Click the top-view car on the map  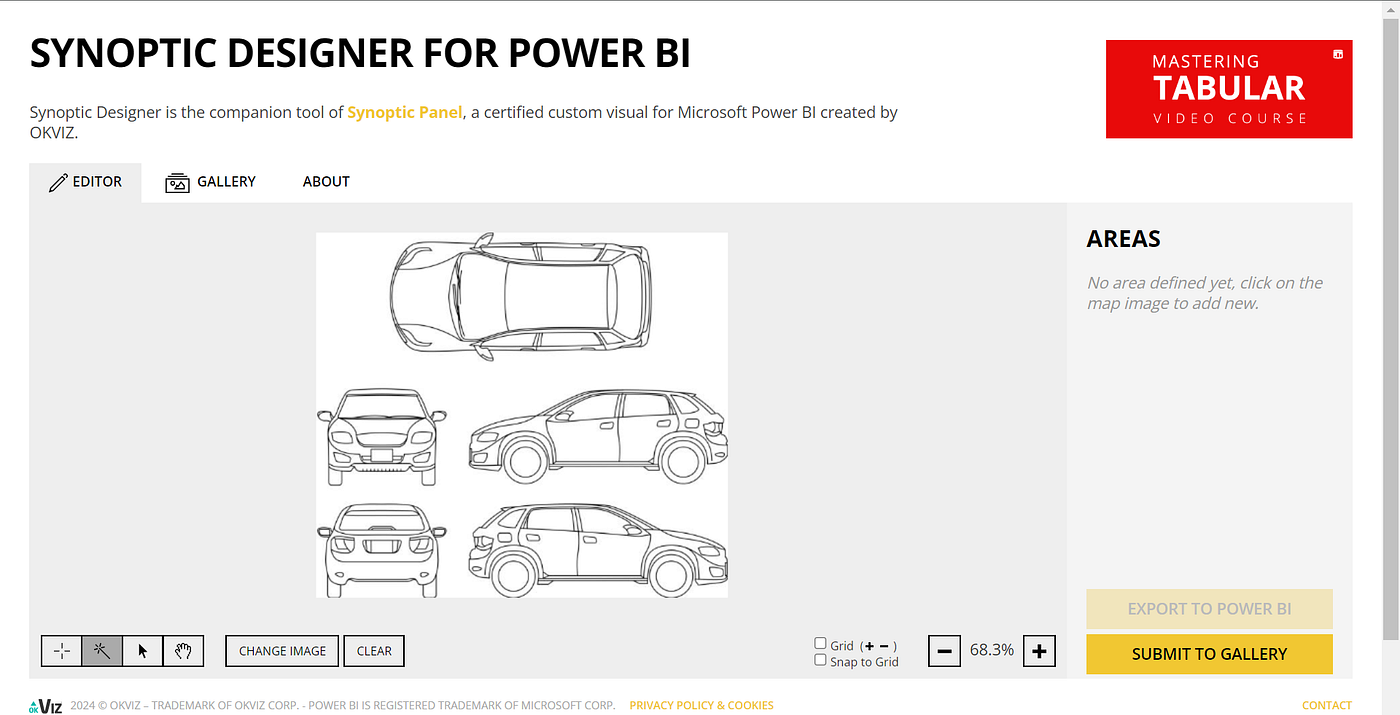520,297
